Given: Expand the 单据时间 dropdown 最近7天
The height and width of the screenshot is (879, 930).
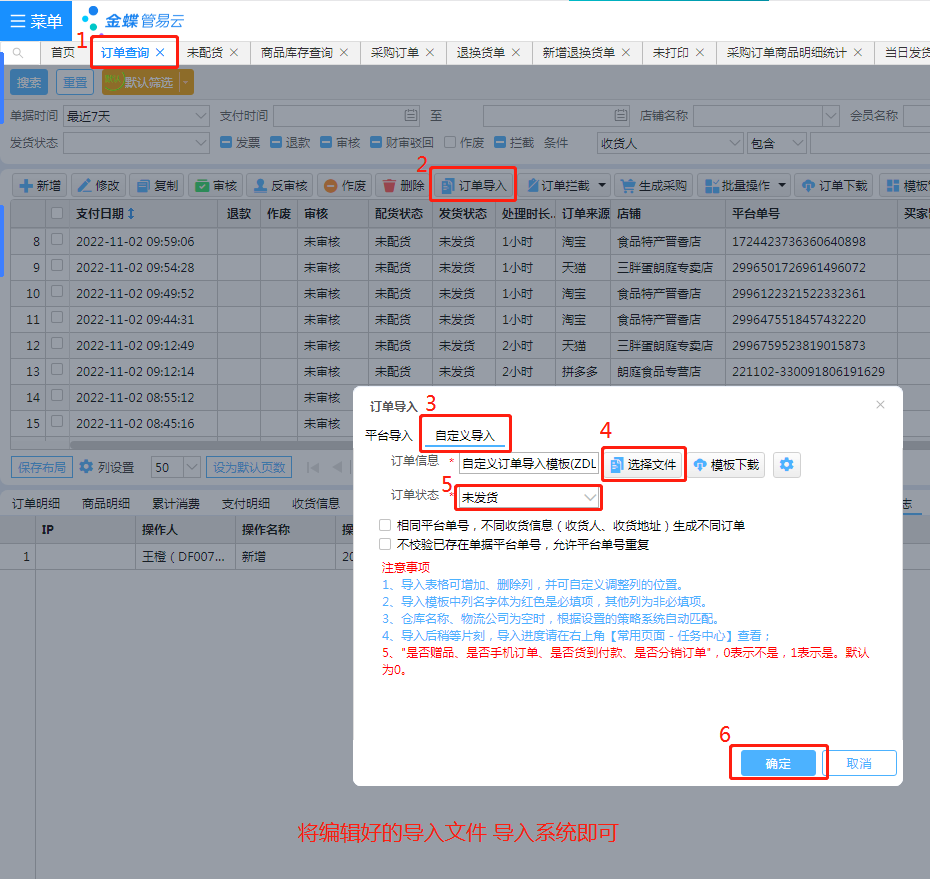Looking at the screenshot, I should pos(135,116).
